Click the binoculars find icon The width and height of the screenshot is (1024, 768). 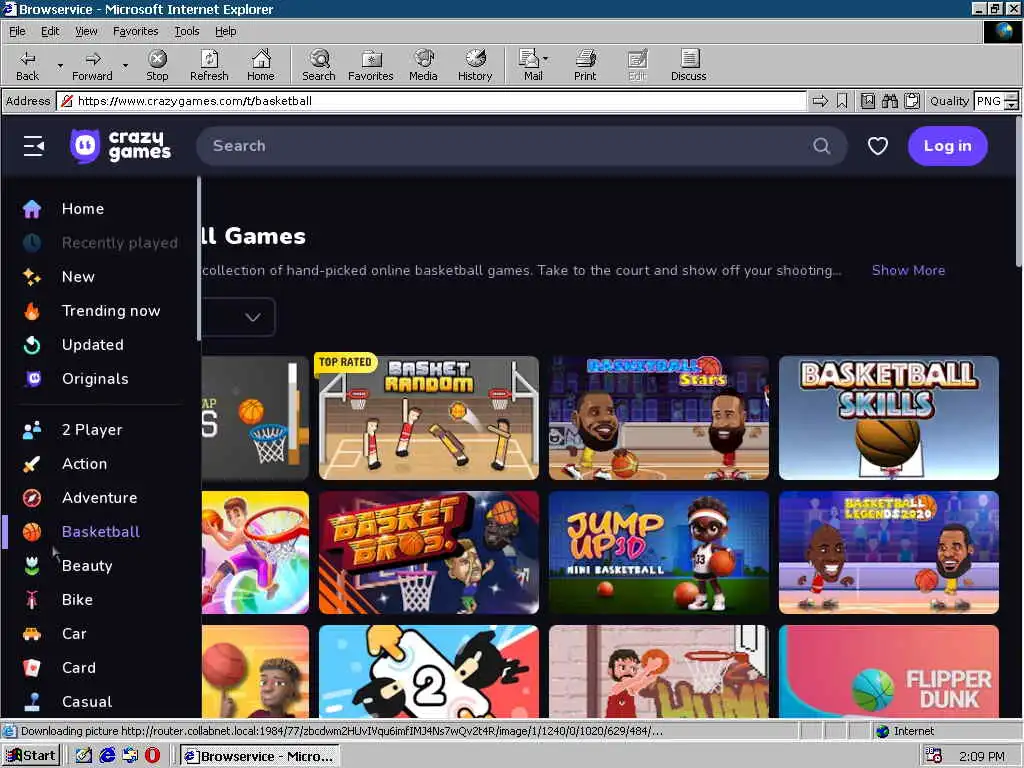pyautogui.click(x=889, y=101)
